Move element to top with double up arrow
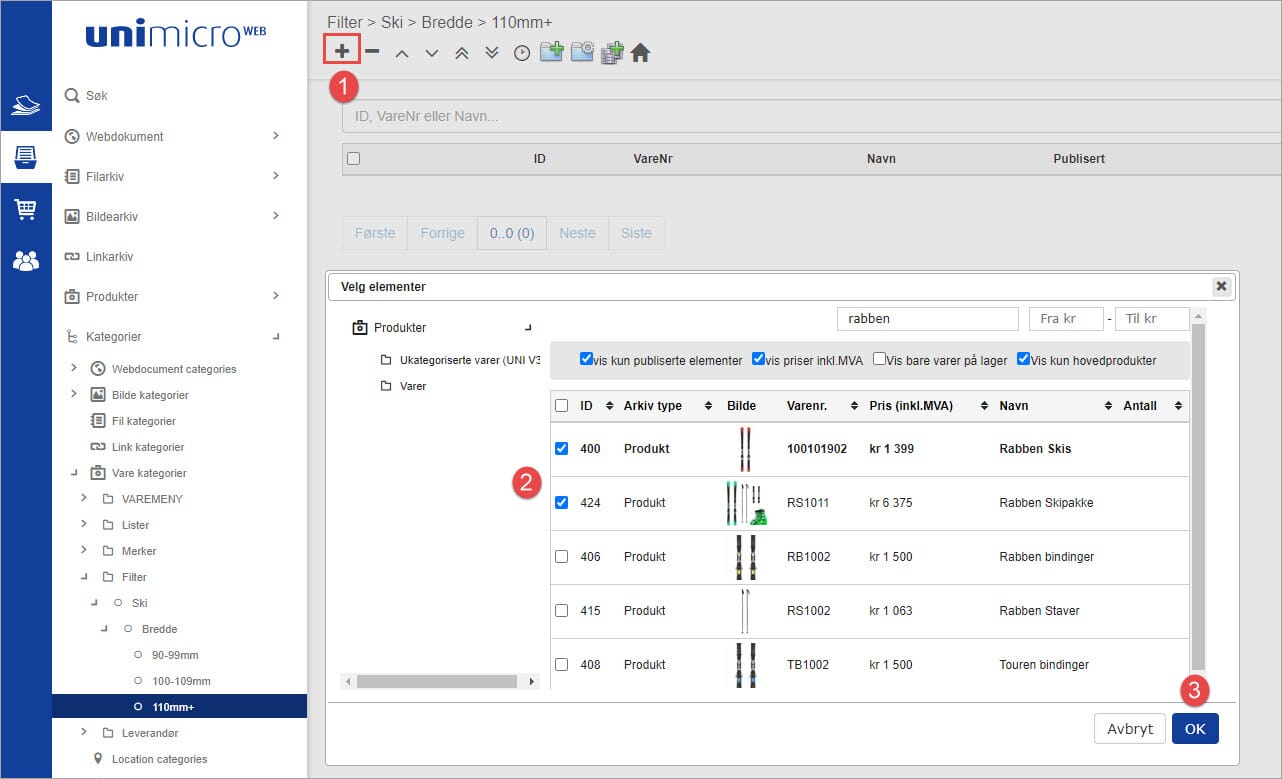This screenshot has width=1282, height=779. (x=461, y=53)
